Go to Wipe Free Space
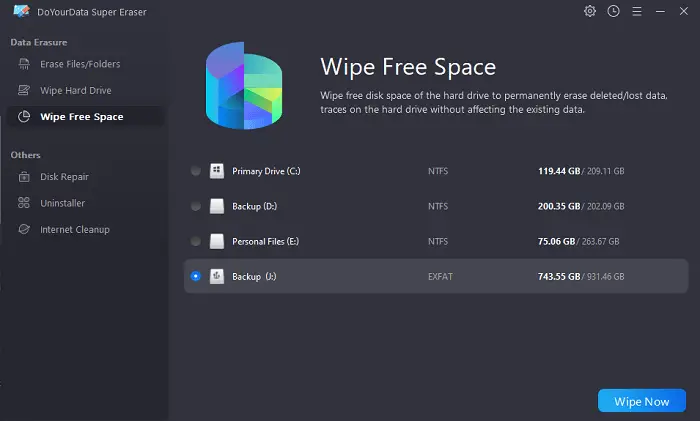The height and width of the screenshot is (421, 700). [x=86, y=117]
